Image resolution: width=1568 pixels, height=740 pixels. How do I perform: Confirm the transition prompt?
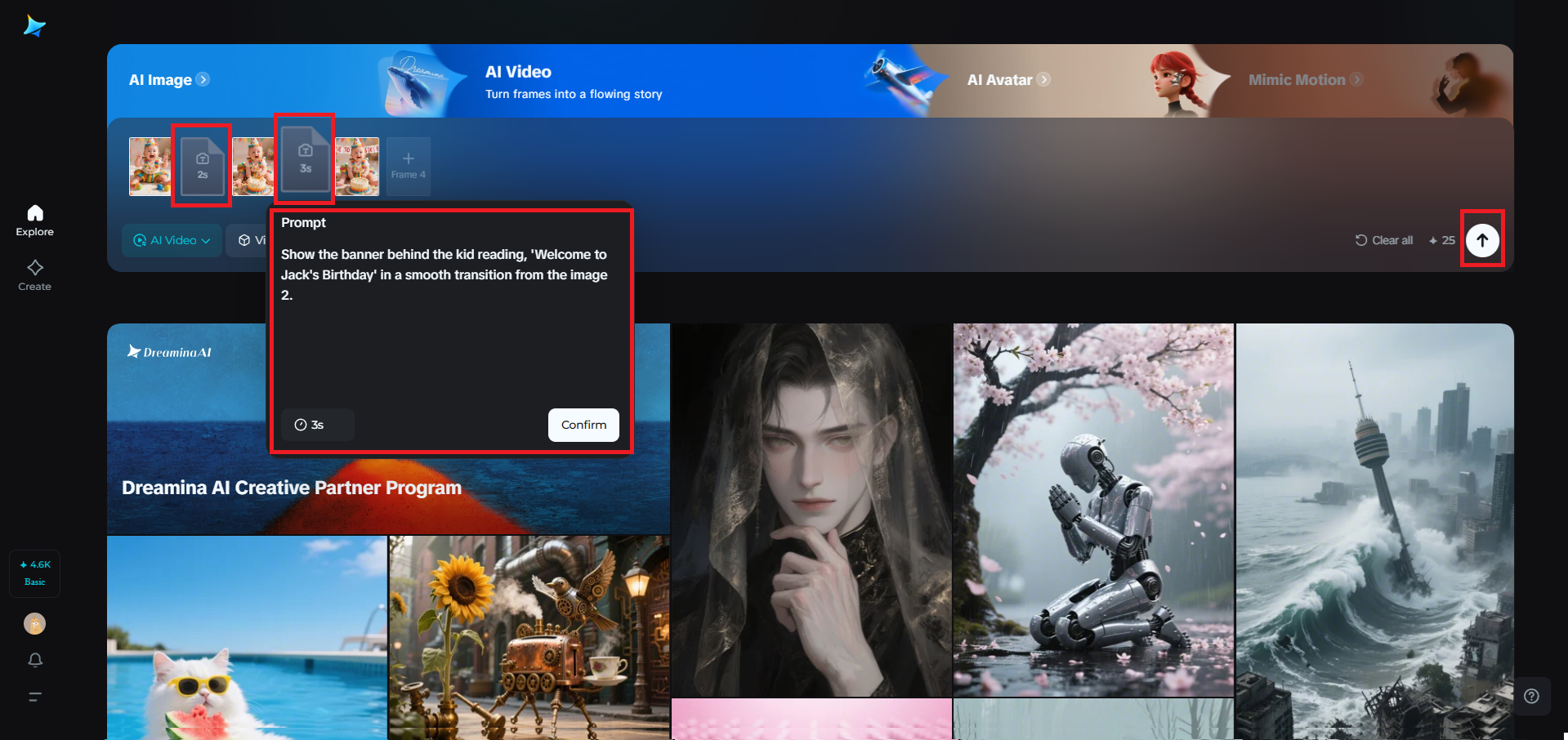(x=583, y=425)
